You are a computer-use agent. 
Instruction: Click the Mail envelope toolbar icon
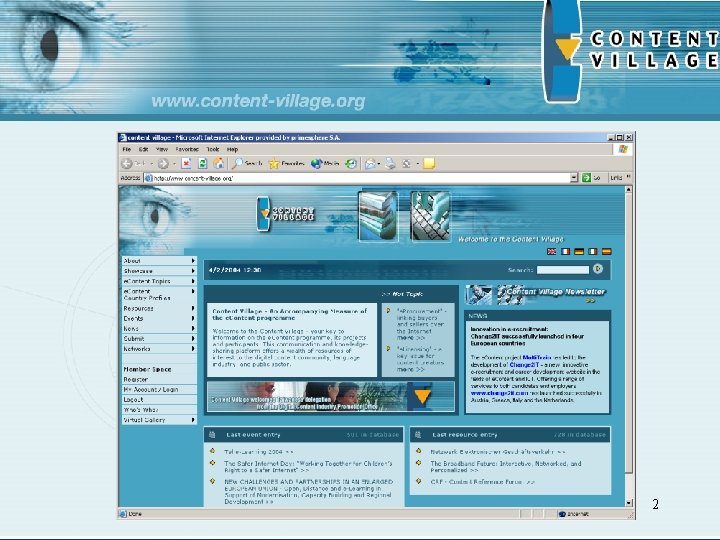pos(371,163)
